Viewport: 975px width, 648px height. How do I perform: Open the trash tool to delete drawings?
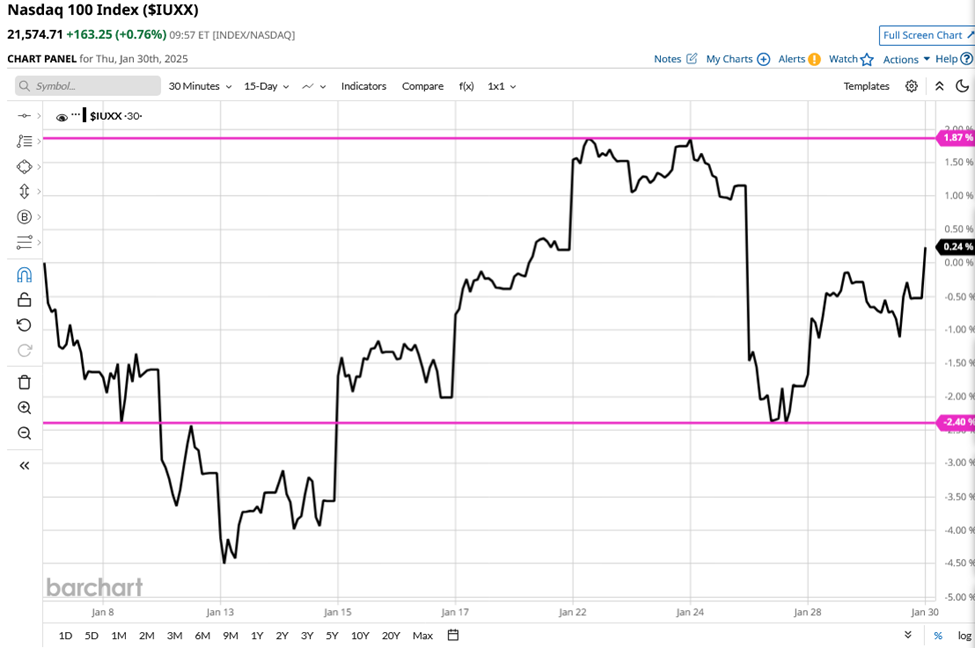pos(24,381)
